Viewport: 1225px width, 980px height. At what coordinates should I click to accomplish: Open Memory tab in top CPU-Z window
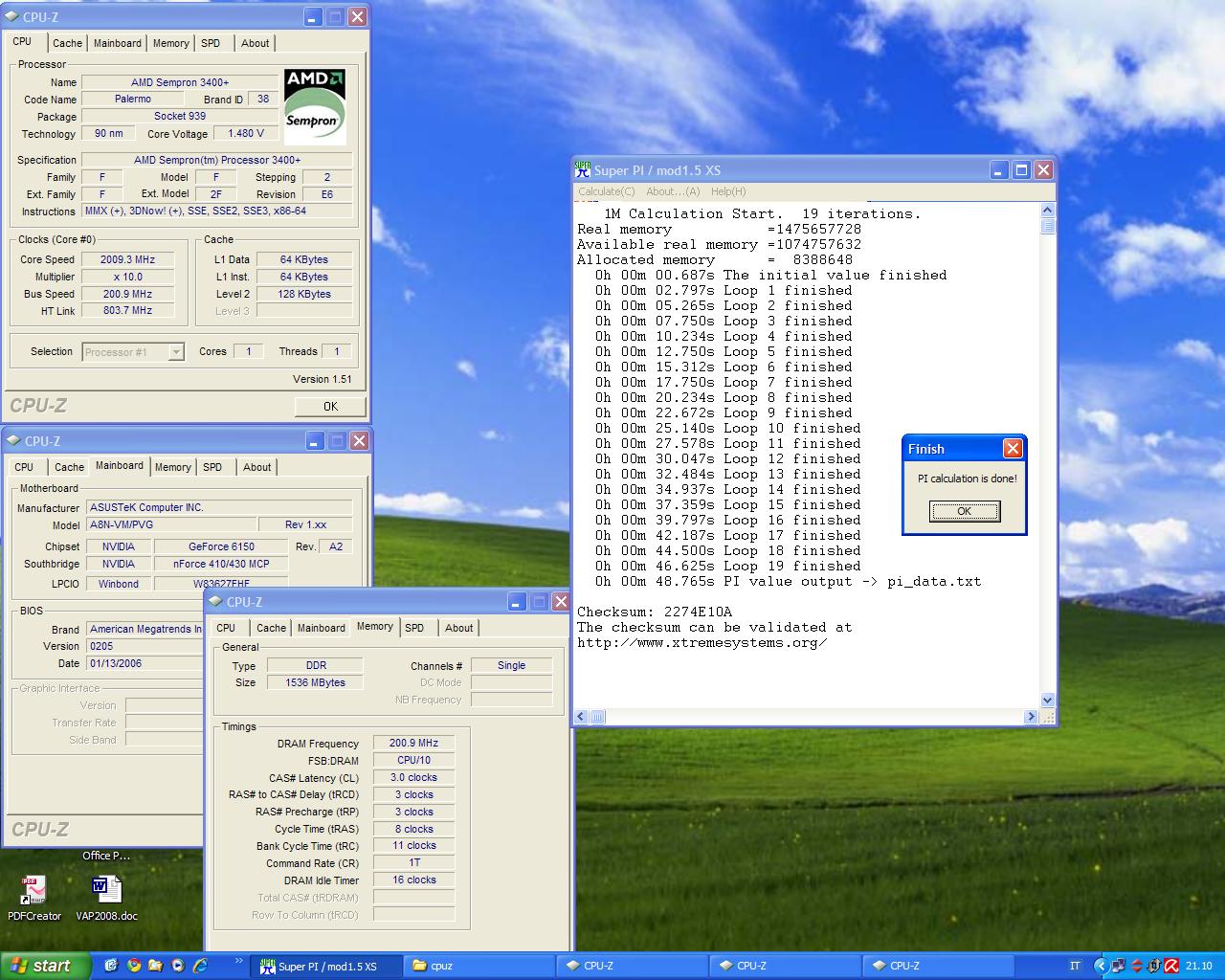point(170,43)
